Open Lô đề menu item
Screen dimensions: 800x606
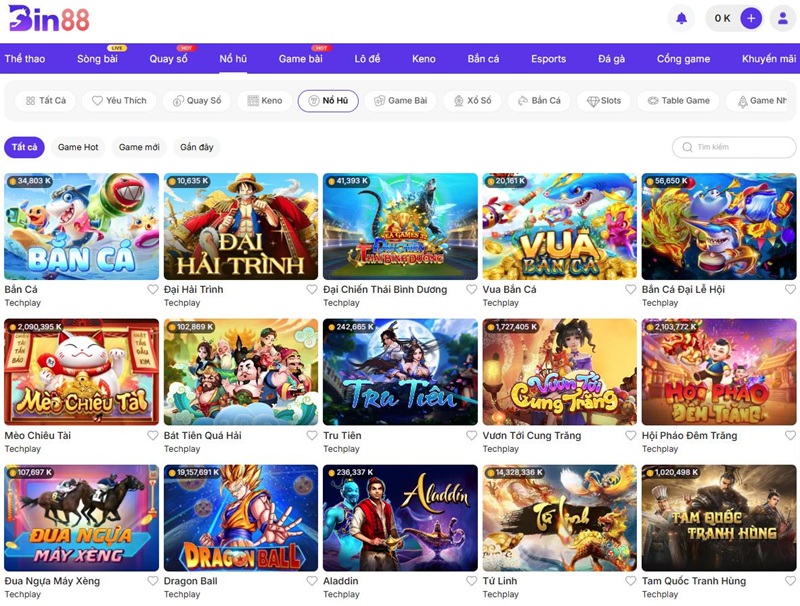(x=367, y=59)
